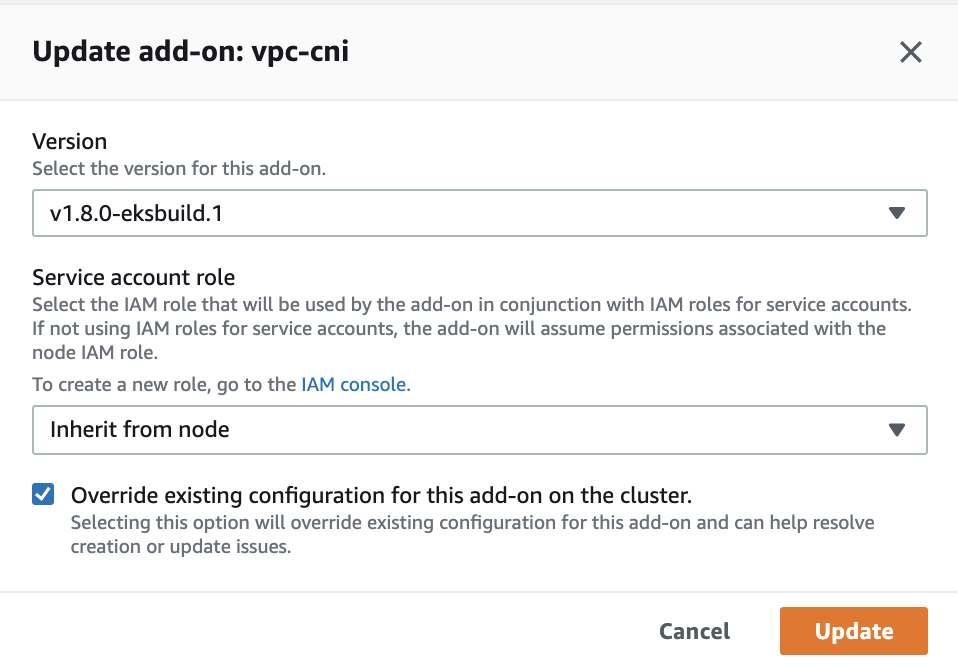Close the Update add-on dialog
The width and height of the screenshot is (958, 667).
pyautogui.click(x=910, y=52)
